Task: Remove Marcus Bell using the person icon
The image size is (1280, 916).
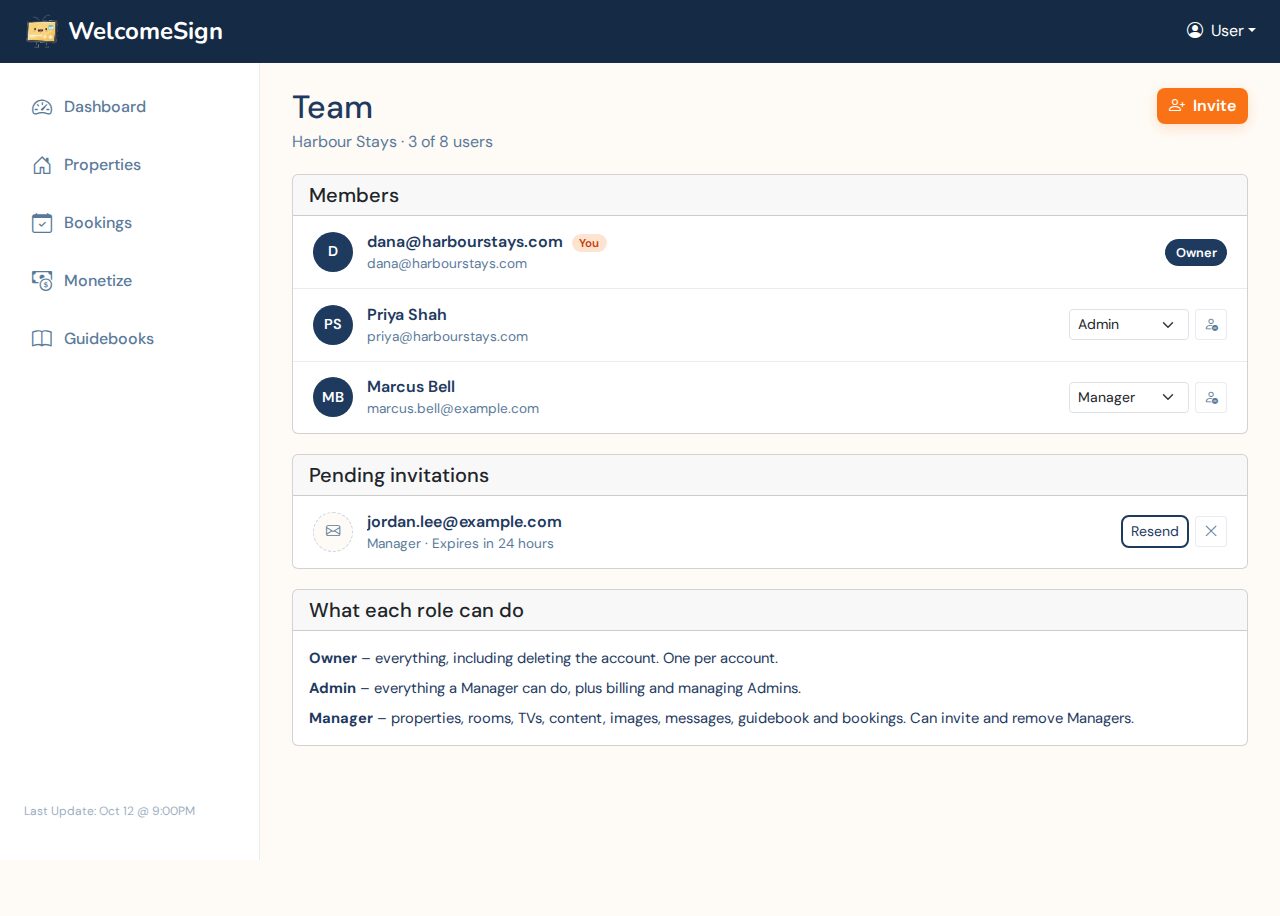Action: 1211,398
